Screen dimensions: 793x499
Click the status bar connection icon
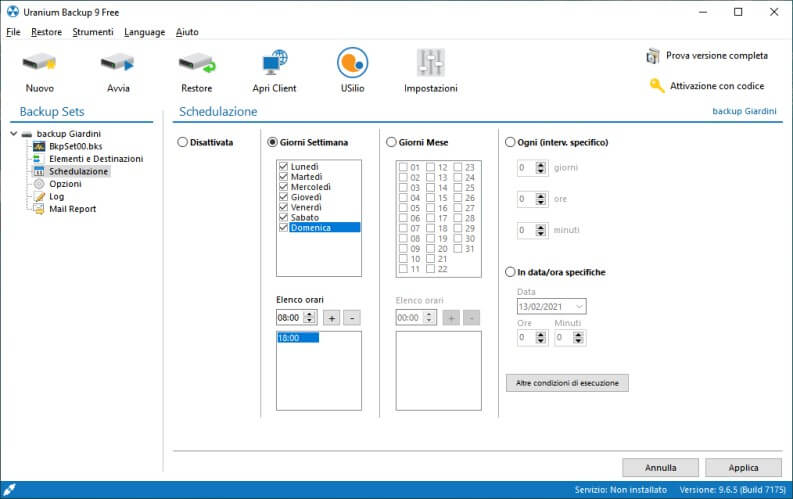point(9,490)
